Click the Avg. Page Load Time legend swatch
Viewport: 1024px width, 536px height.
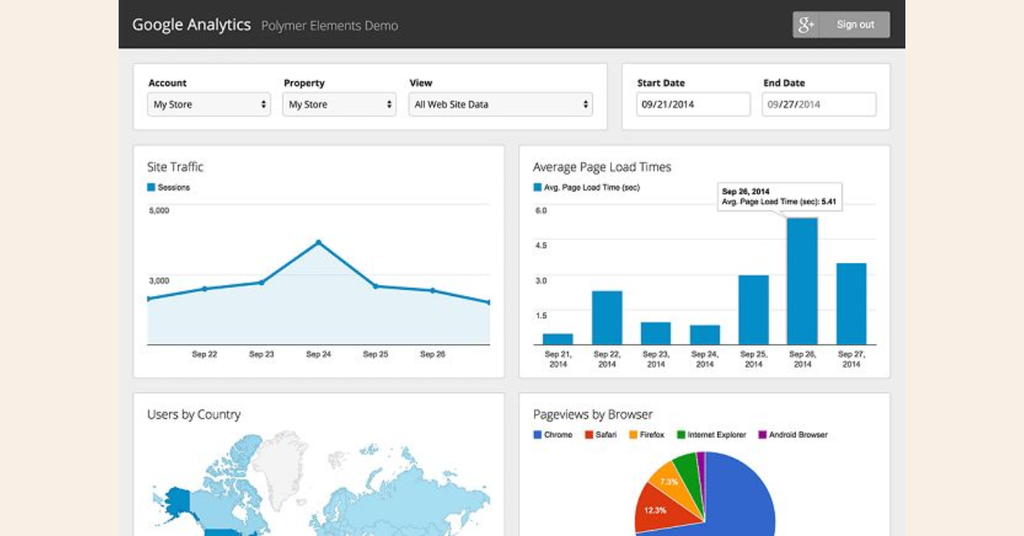click(537, 187)
